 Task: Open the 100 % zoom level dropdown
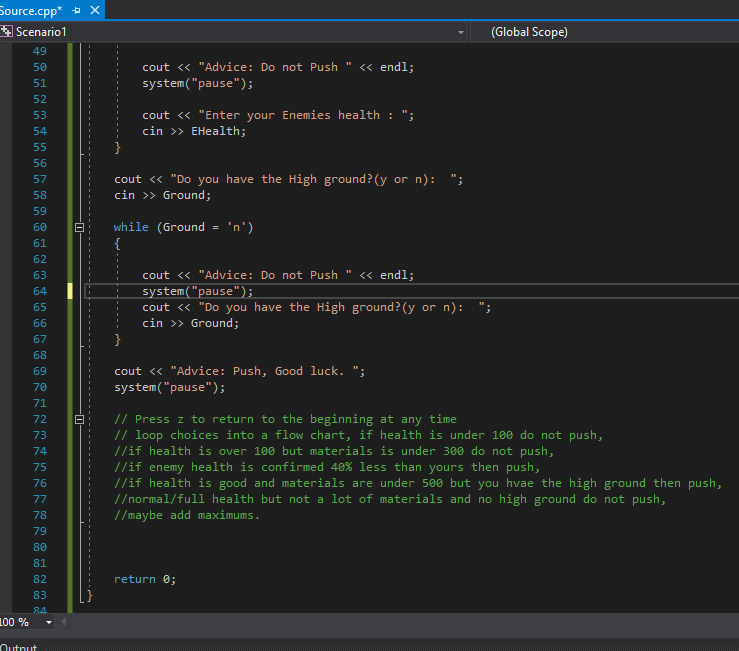(x=50, y=622)
